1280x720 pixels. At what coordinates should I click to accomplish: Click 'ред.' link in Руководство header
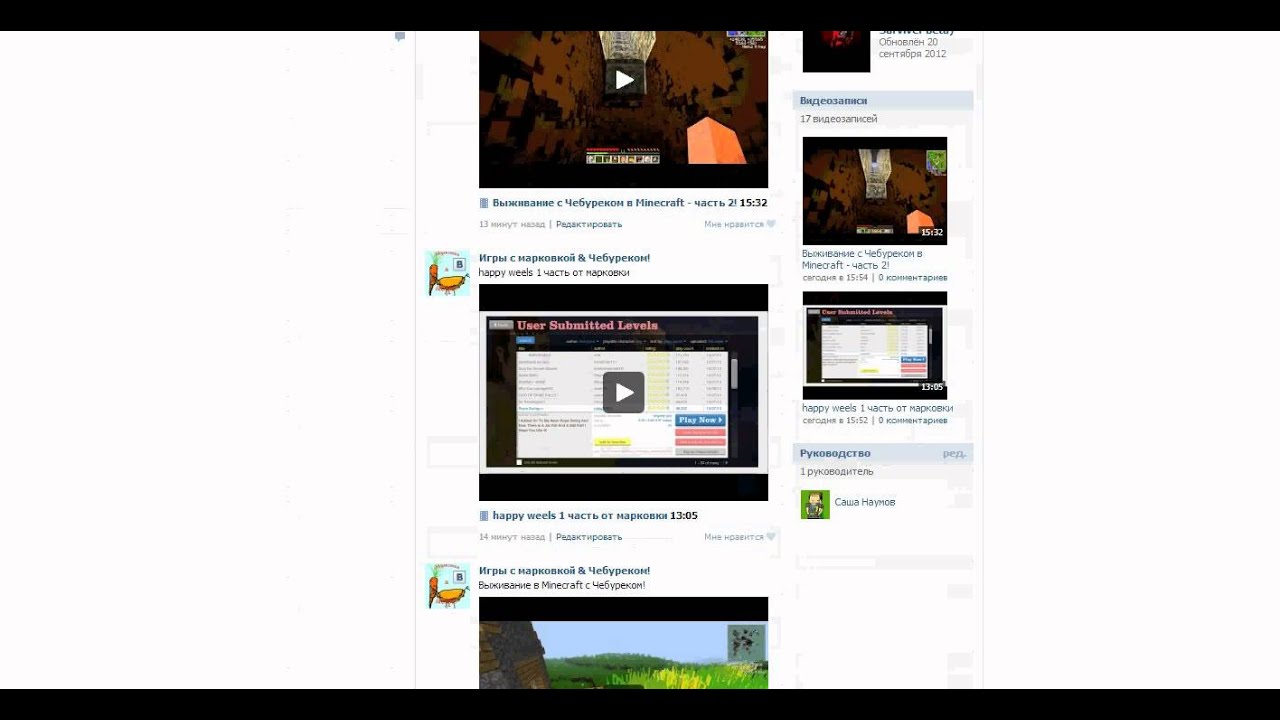pyautogui.click(x=954, y=454)
